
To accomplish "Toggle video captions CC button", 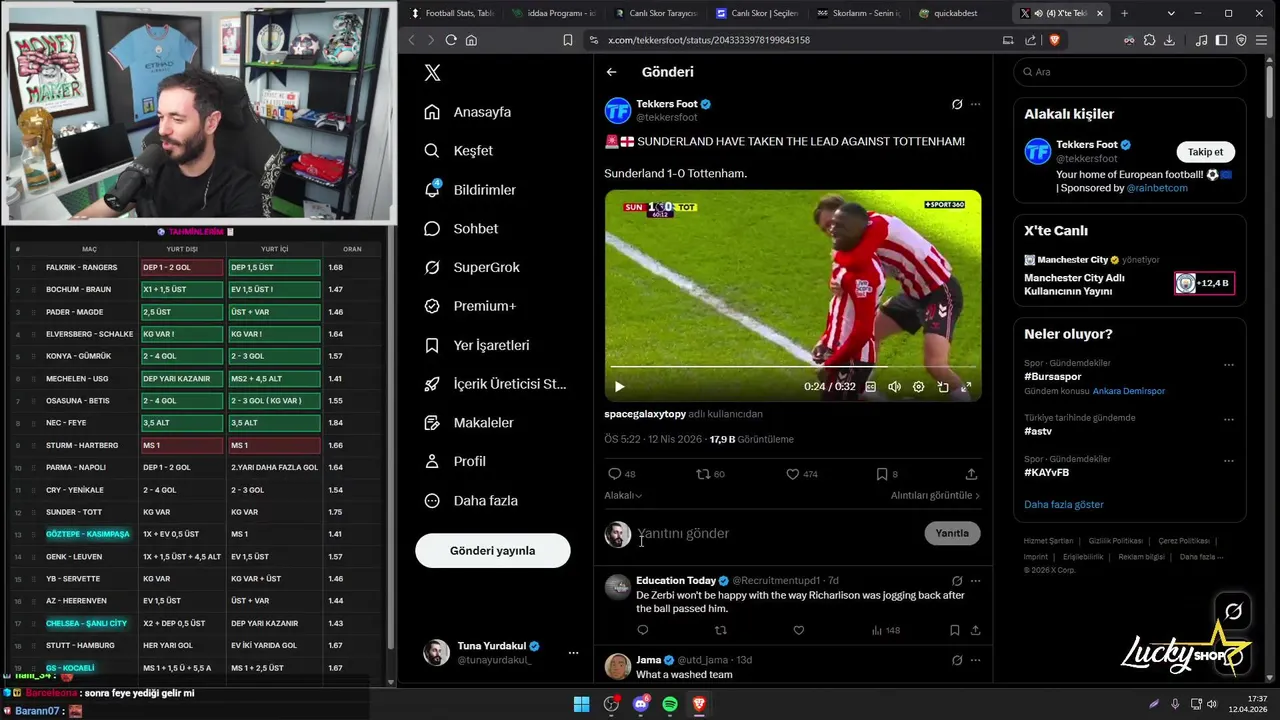I will pyautogui.click(x=871, y=387).
